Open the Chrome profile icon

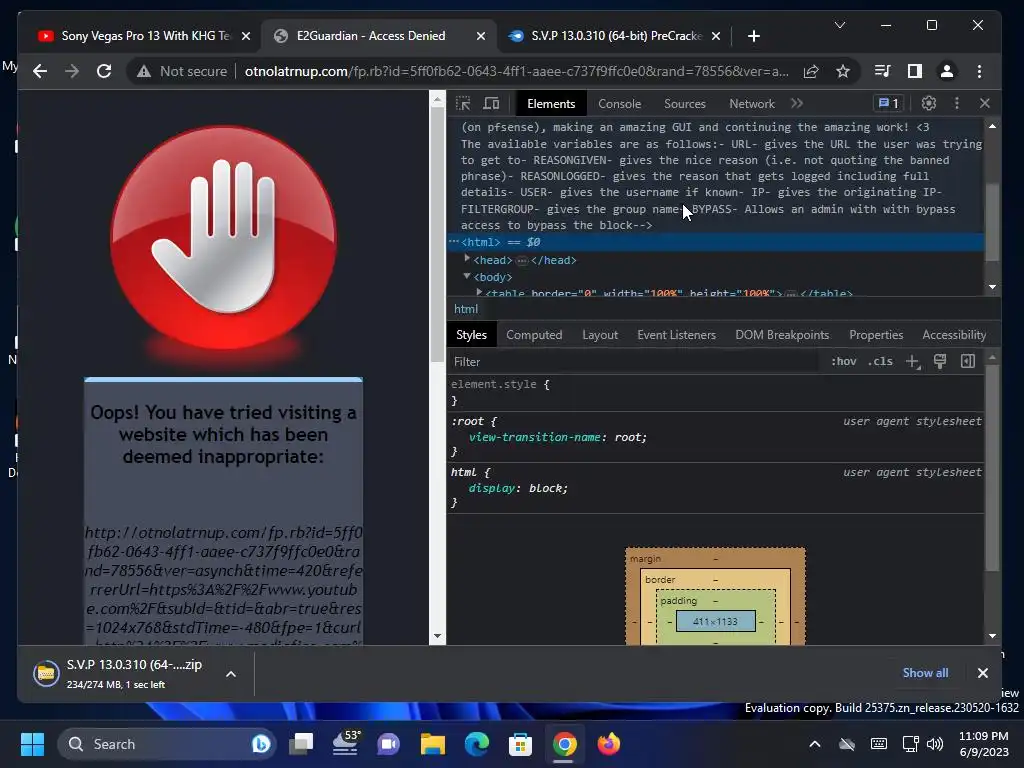(946, 71)
